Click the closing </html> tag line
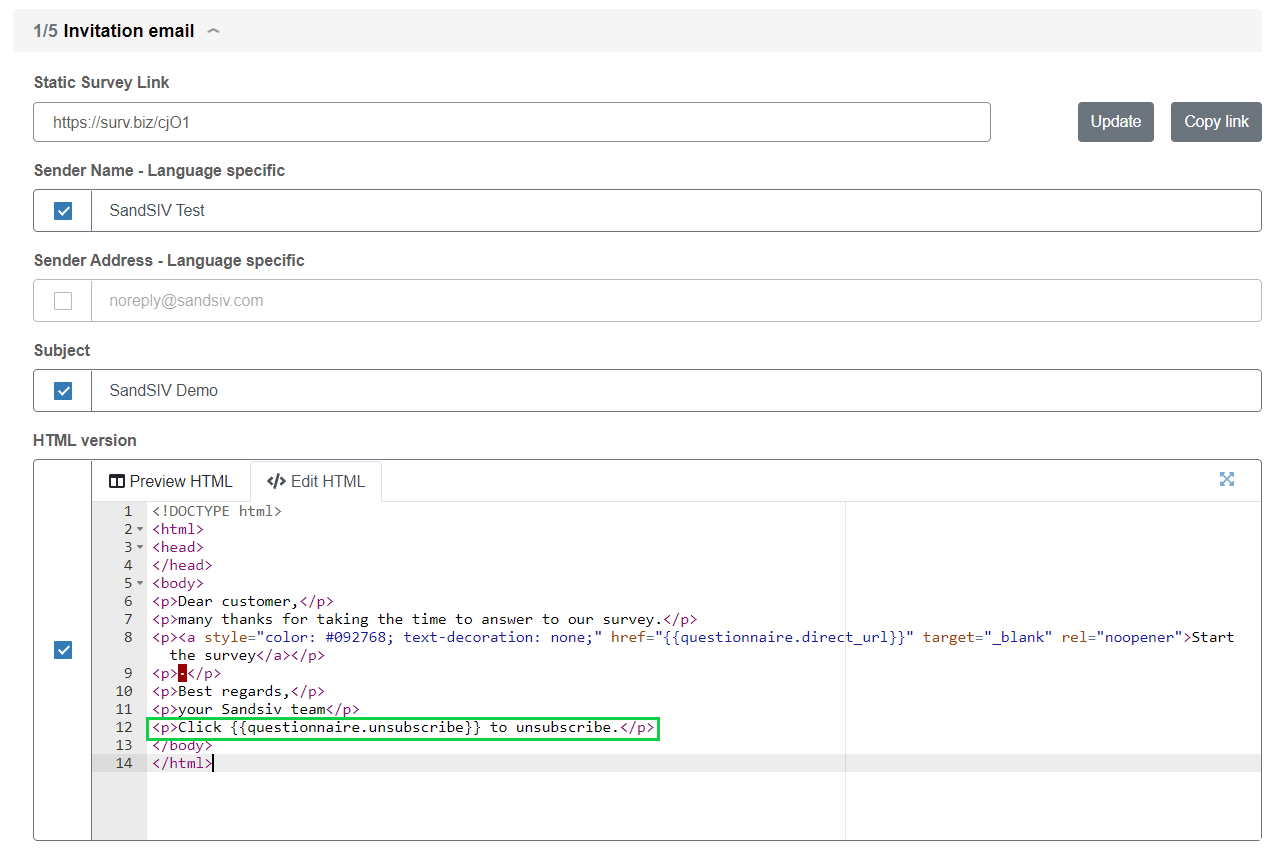 coord(182,763)
